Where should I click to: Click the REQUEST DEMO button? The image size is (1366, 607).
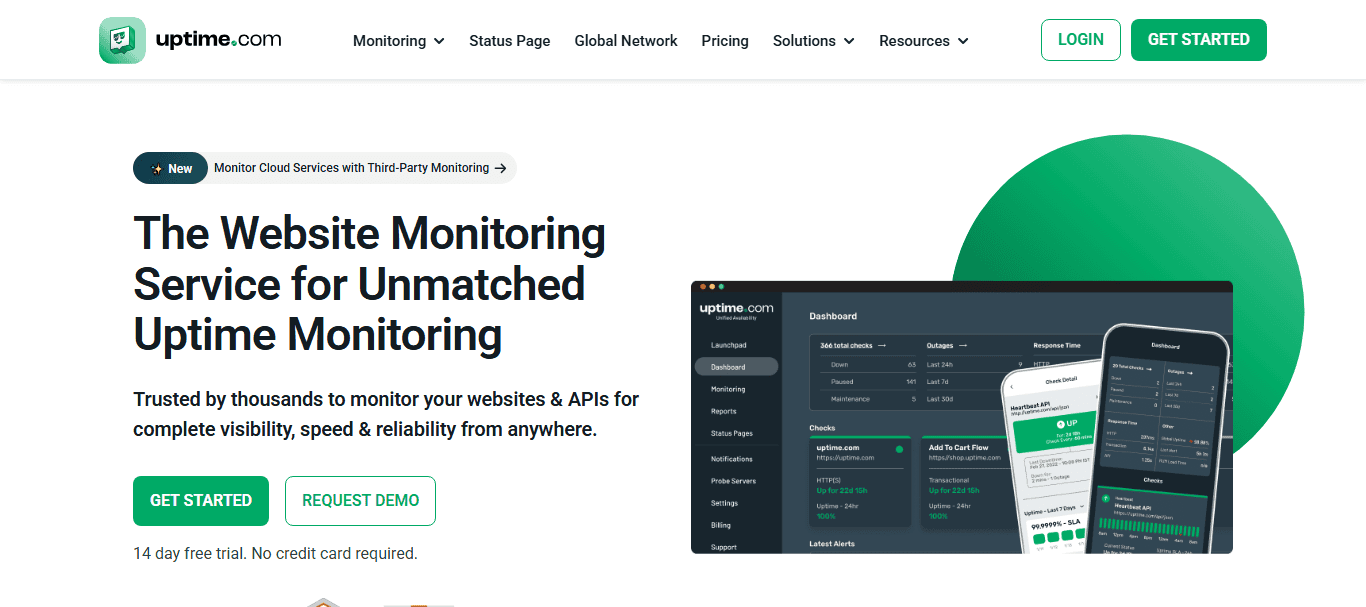coord(360,501)
